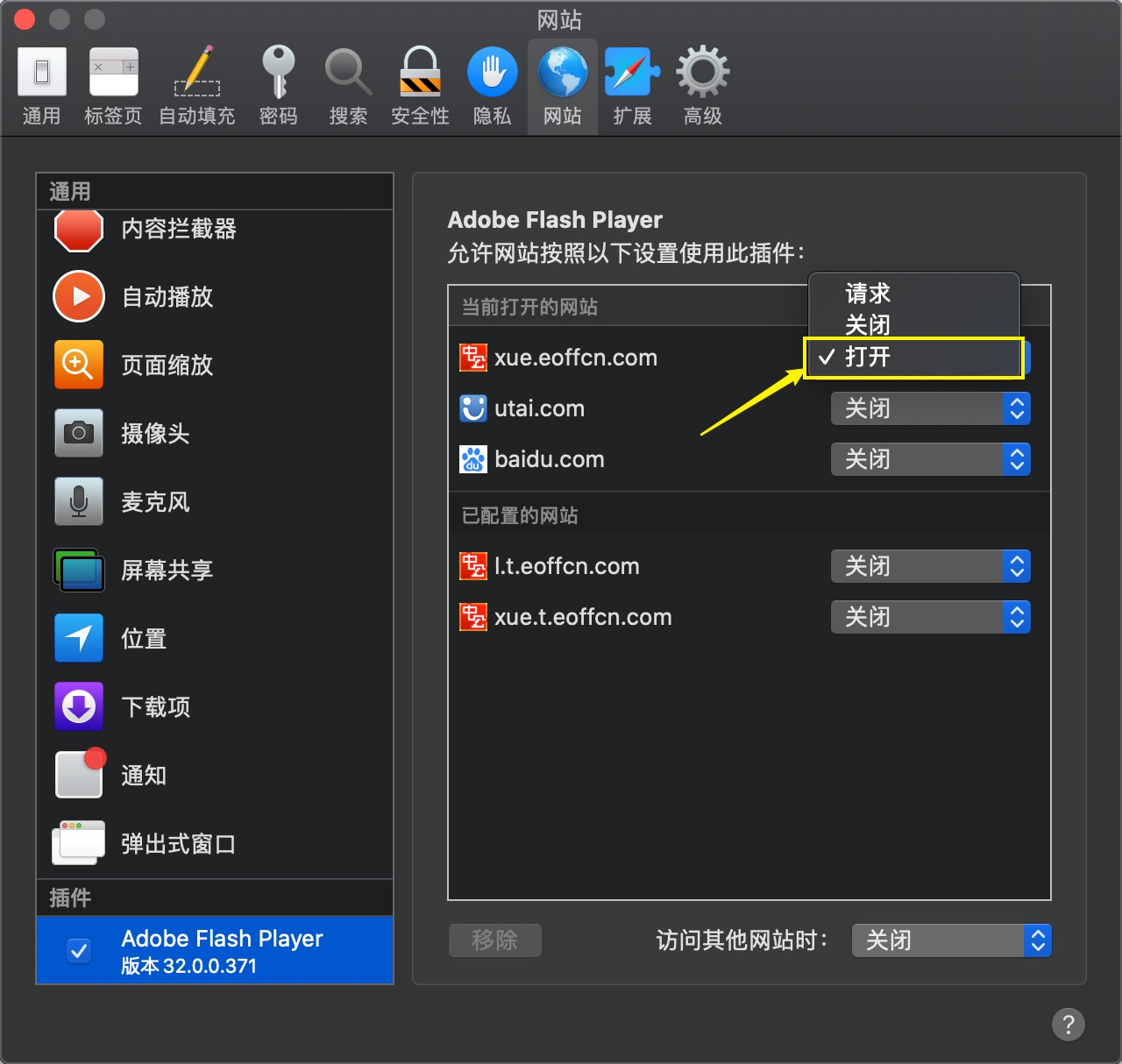Expand the baidu.com permission dropdown
This screenshot has width=1122, height=1064.
(x=929, y=459)
